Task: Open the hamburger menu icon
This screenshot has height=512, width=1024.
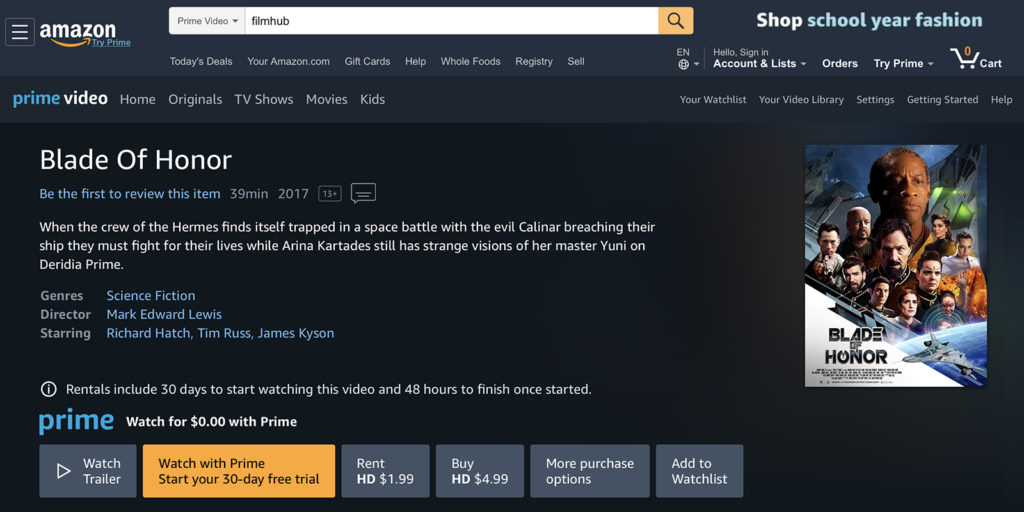Action: [20, 32]
